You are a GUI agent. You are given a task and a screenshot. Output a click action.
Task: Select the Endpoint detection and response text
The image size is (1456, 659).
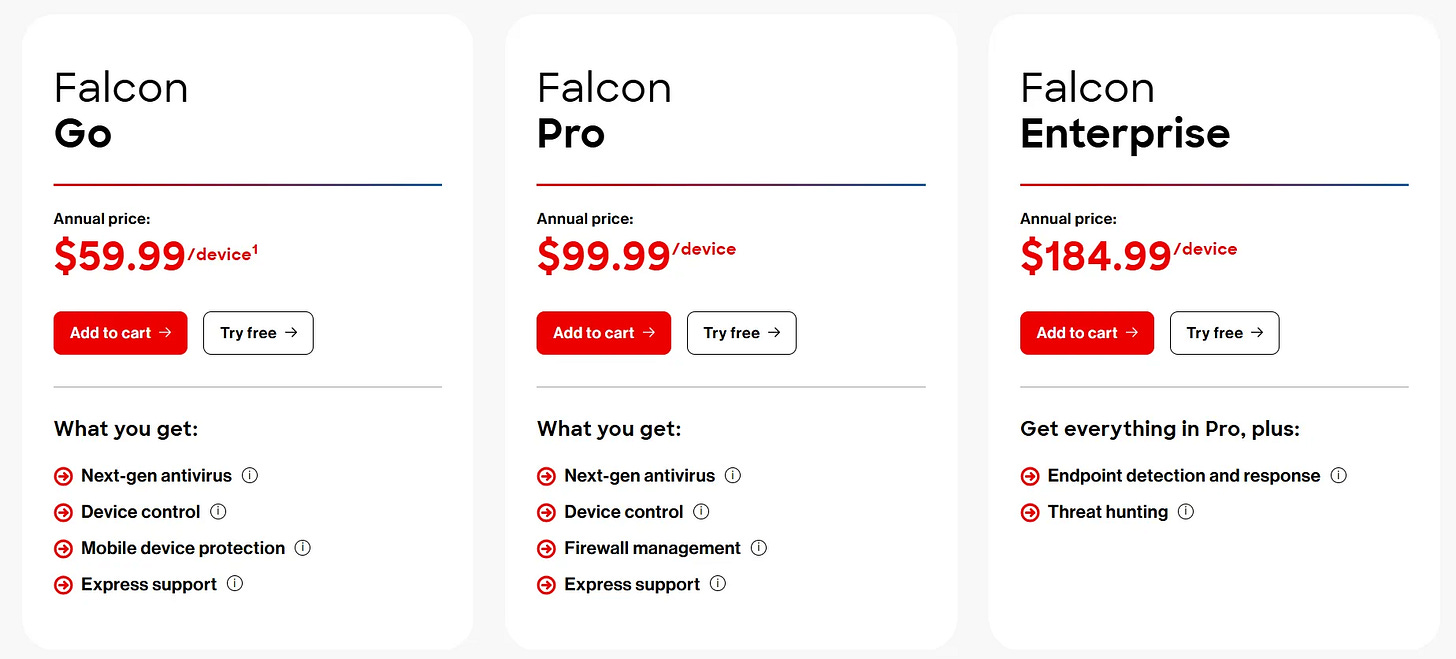(1184, 476)
